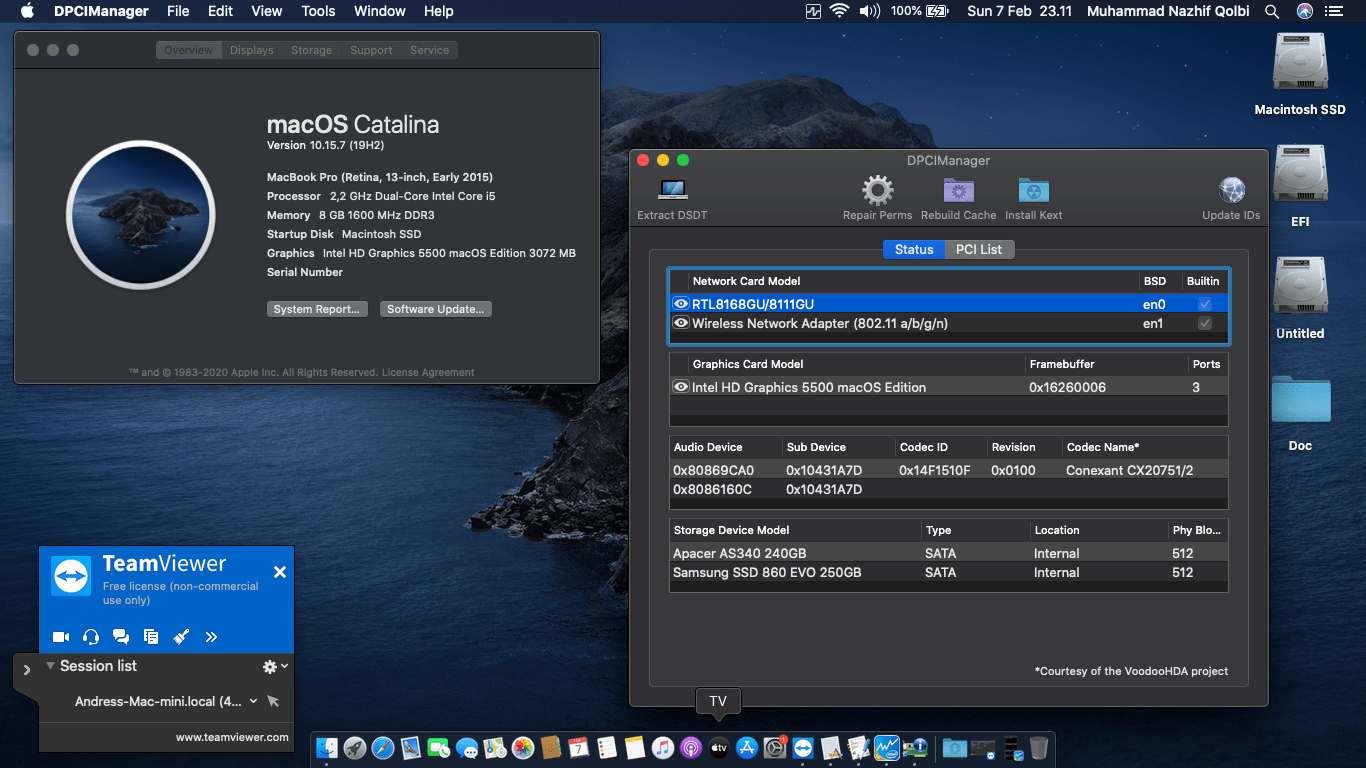Click the System Report button

click(317, 309)
